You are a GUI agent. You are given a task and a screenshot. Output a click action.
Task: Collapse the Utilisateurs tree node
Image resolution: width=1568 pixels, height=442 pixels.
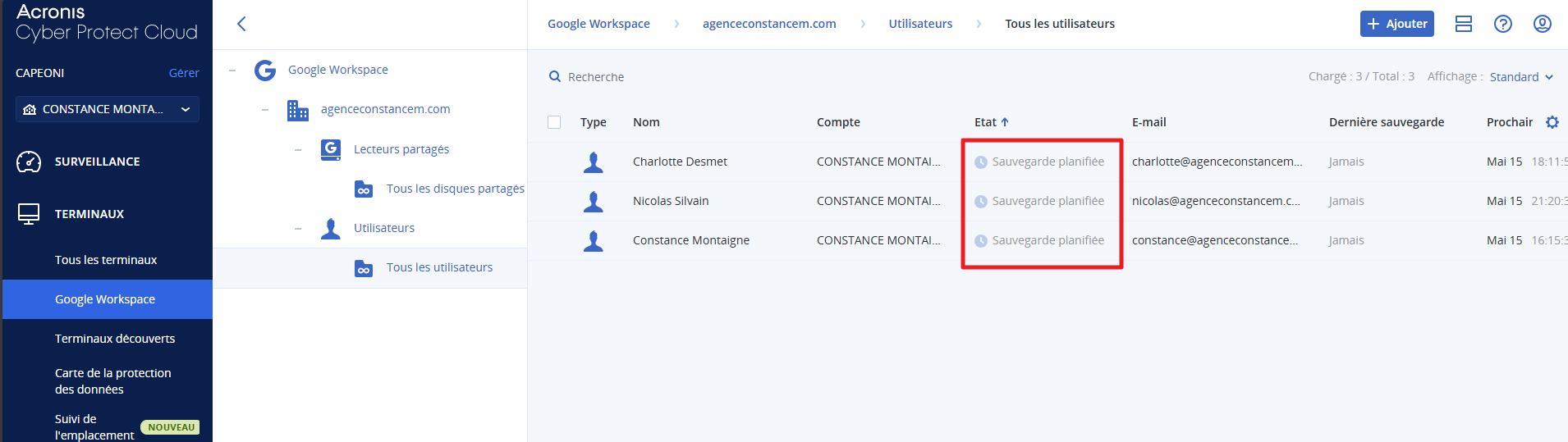[298, 229]
